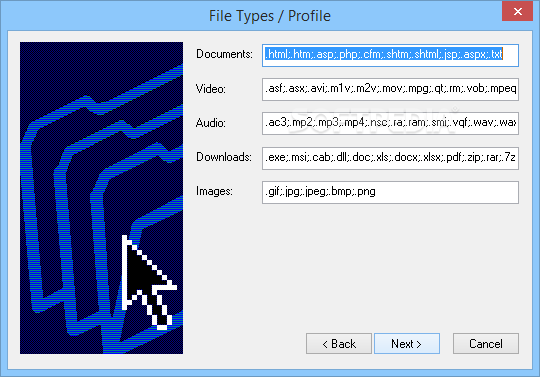Click the Video: label
Viewport: 540px width, 377px height.
(210, 89)
